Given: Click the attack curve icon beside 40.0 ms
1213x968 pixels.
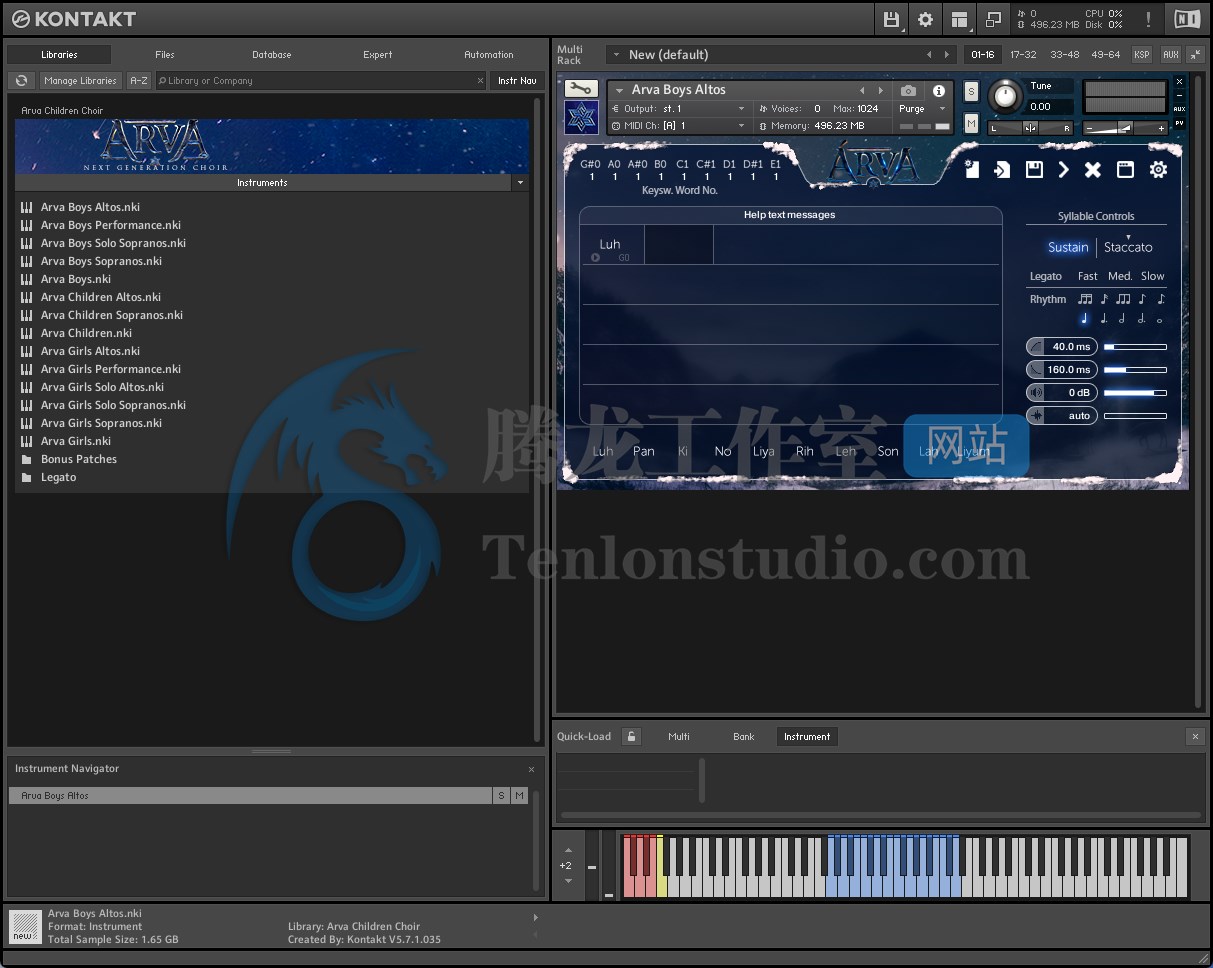Looking at the screenshot, I should coord(1035,346).
